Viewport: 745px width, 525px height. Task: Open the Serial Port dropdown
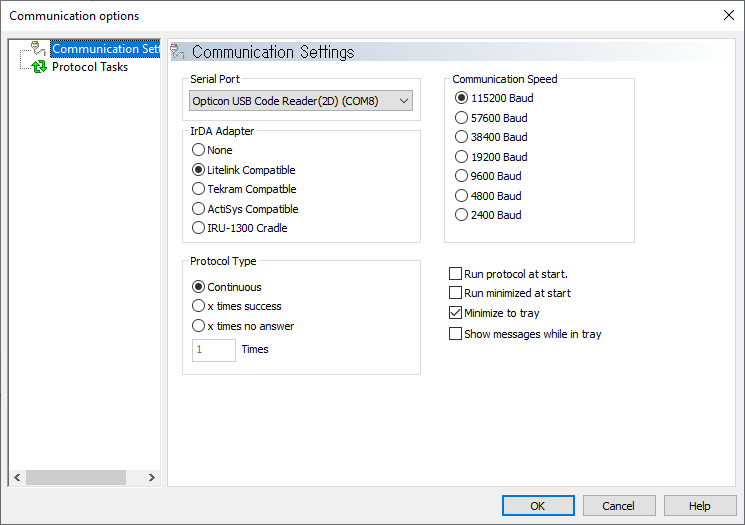click(301, 101)
